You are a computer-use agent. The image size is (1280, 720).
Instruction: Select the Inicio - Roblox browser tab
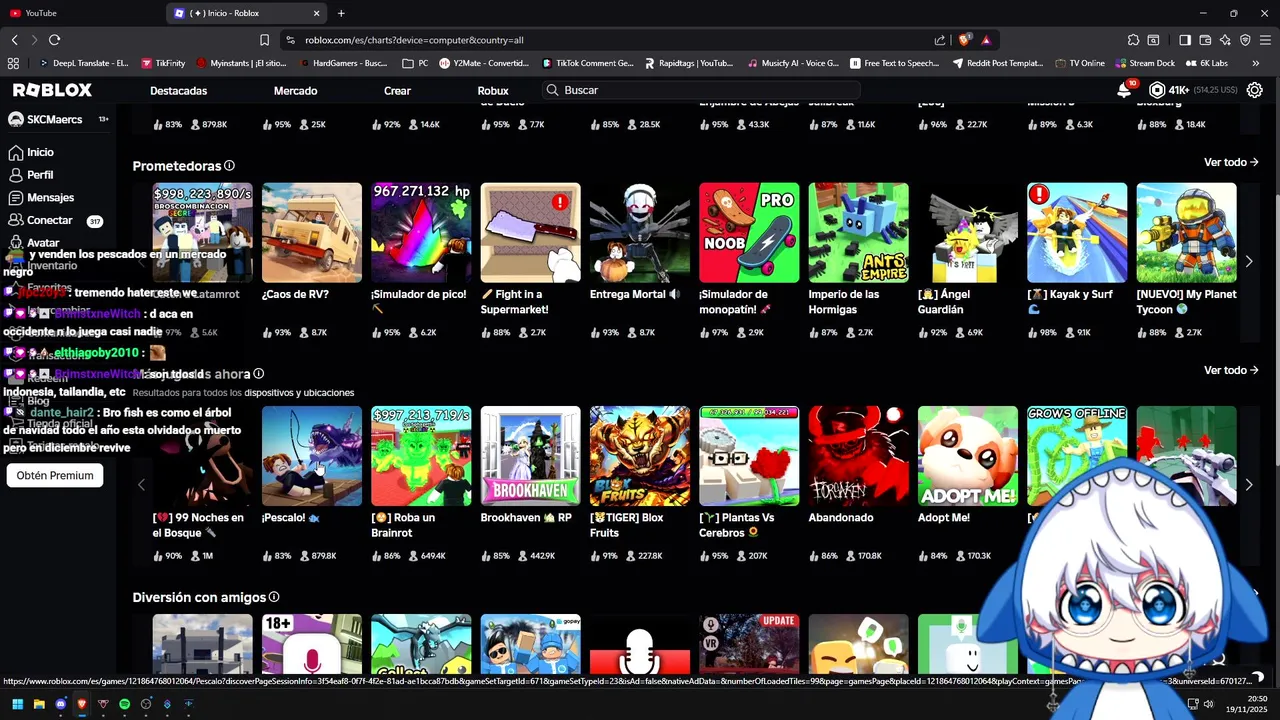tap(245, 13)
